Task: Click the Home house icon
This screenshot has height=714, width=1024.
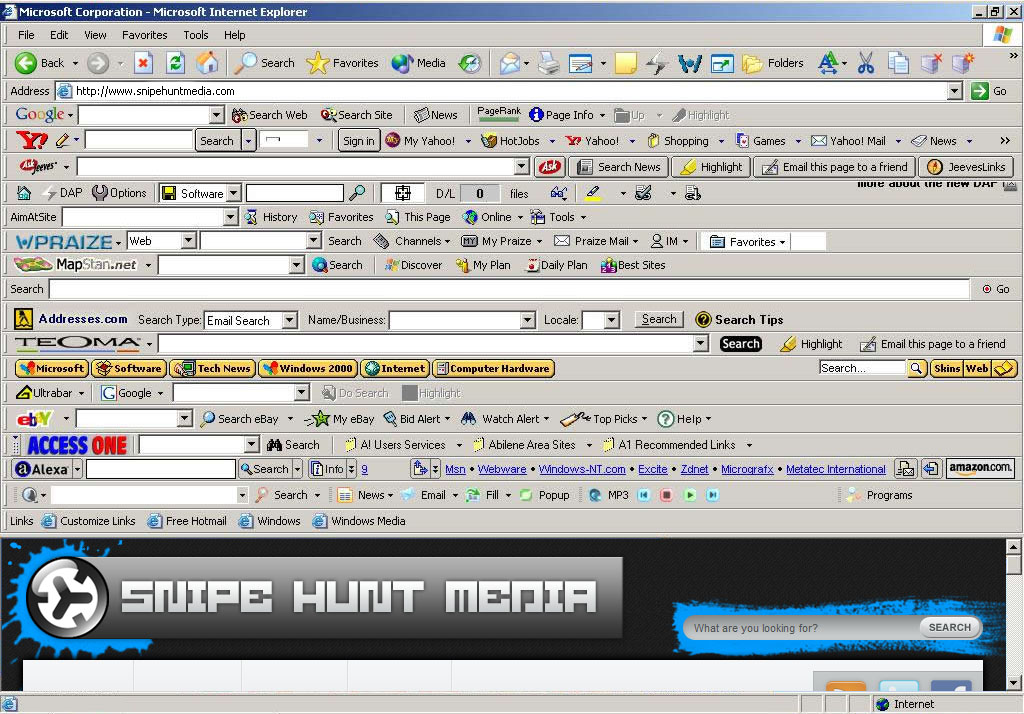Action: click(207, 63)
